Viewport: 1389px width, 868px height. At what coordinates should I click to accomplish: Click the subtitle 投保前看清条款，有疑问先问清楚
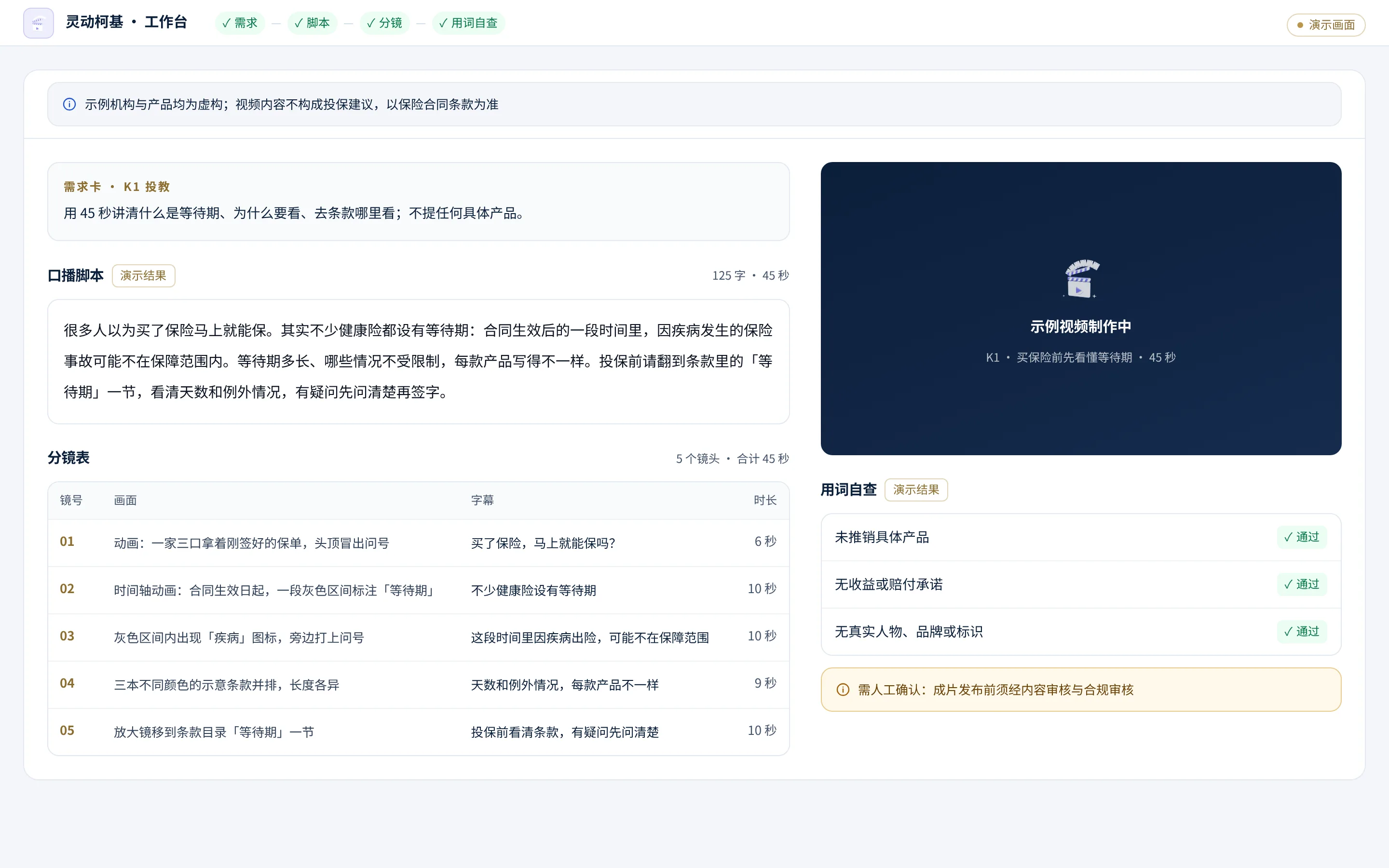(x=565, y=732)
